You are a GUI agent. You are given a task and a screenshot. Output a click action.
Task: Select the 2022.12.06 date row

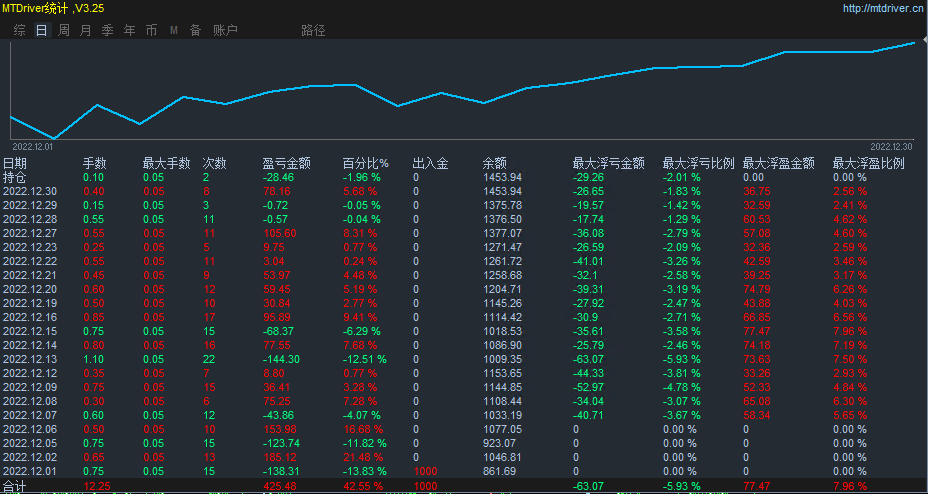tap(30, 429)
